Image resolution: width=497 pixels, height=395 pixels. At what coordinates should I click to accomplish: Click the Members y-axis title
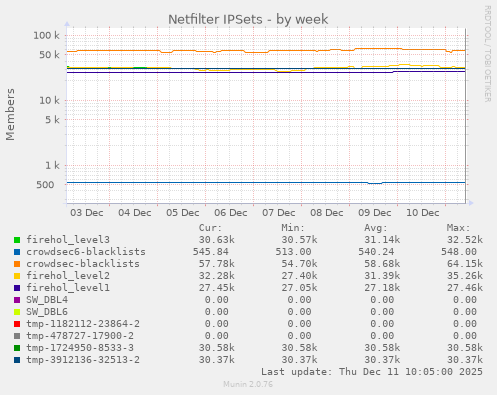(x=10, y=114)
